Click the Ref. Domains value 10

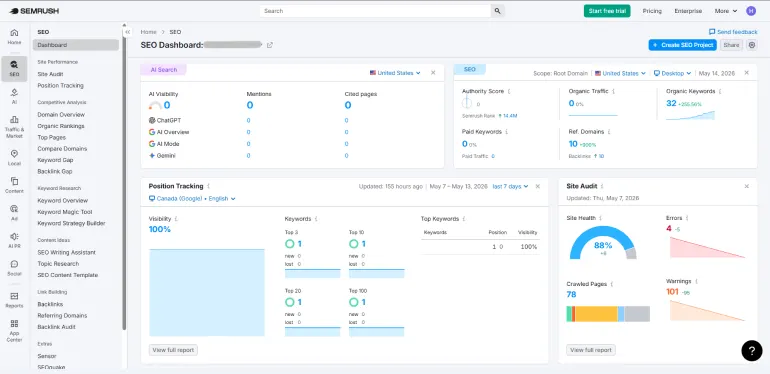point(573,144)
